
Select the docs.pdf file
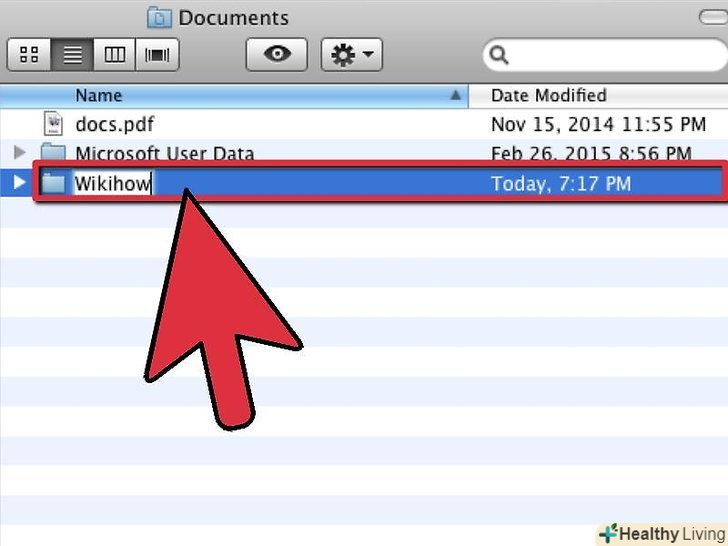(x=114, y=124)
